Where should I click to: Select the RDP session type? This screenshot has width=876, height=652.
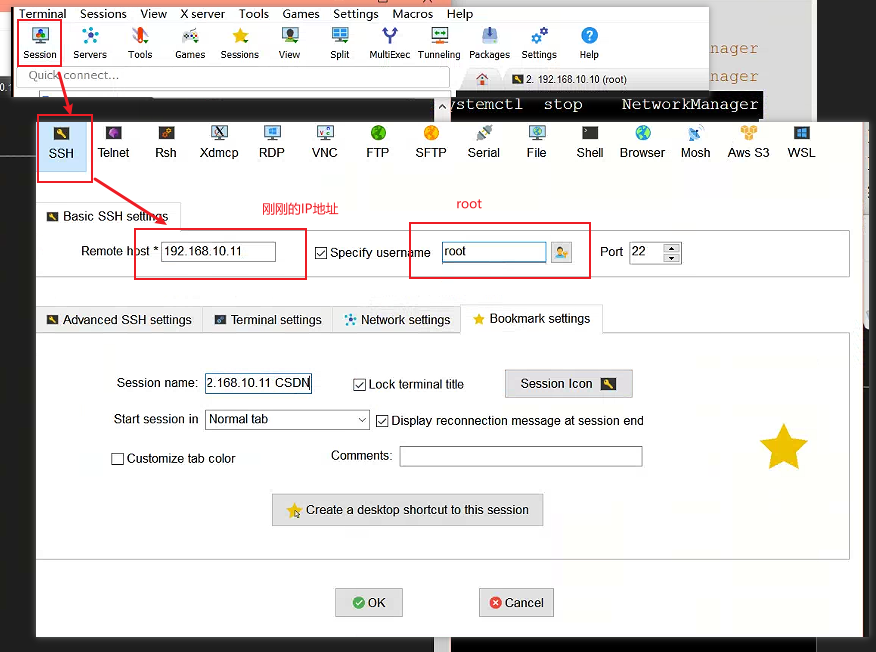[272, 143]
